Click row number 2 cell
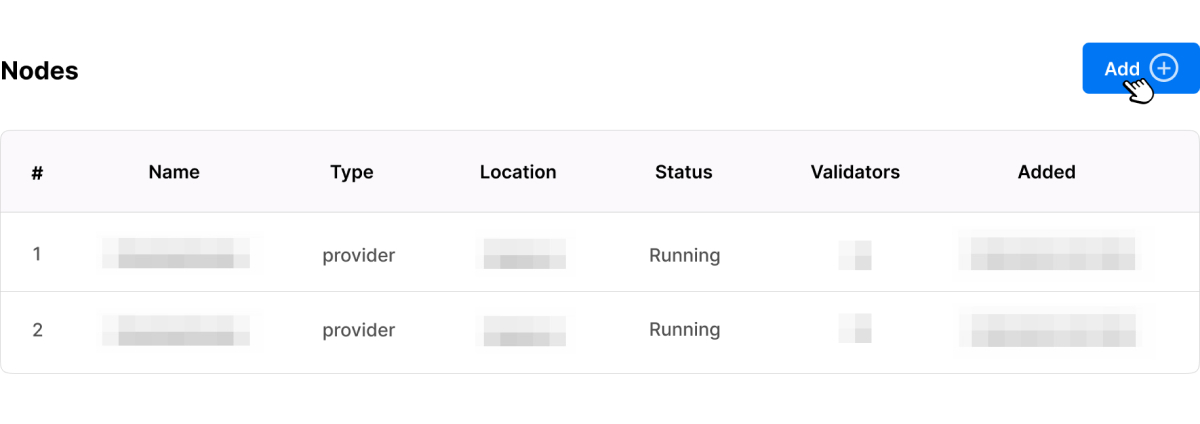 (x=37, y=329)
